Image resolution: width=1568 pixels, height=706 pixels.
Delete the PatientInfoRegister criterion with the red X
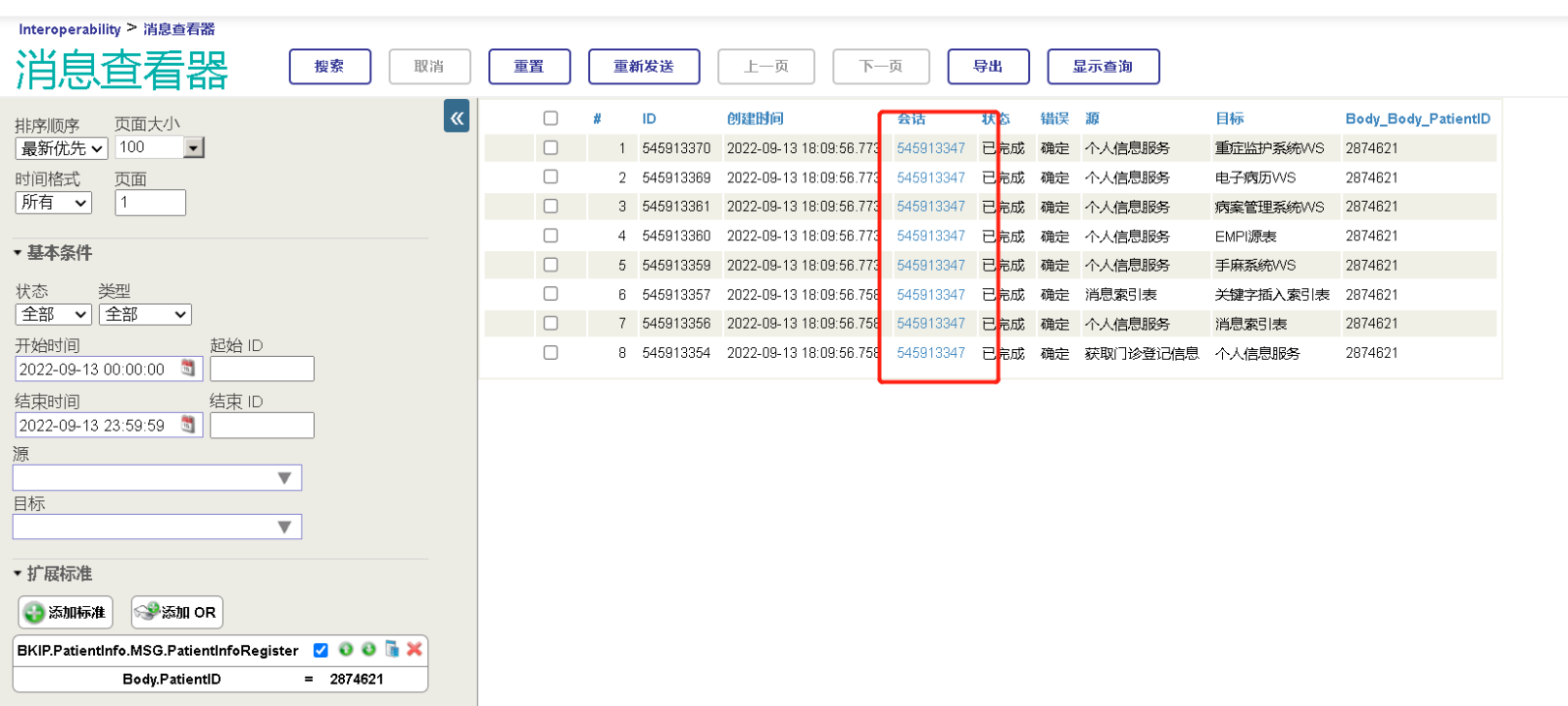(415, 649)
